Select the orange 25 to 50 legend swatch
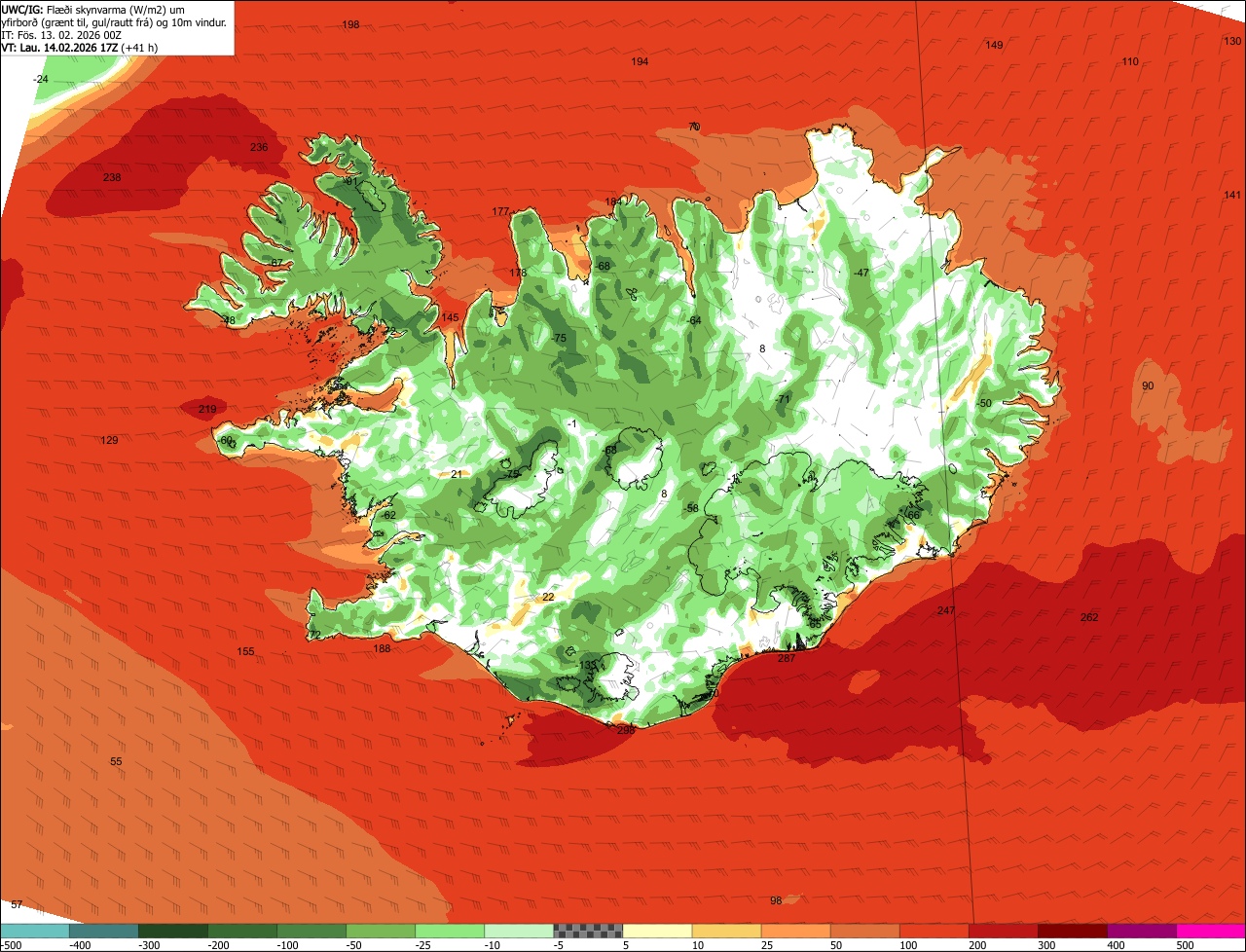Image resolution: width=1246 pixels, height=952 pixels. 795,931
